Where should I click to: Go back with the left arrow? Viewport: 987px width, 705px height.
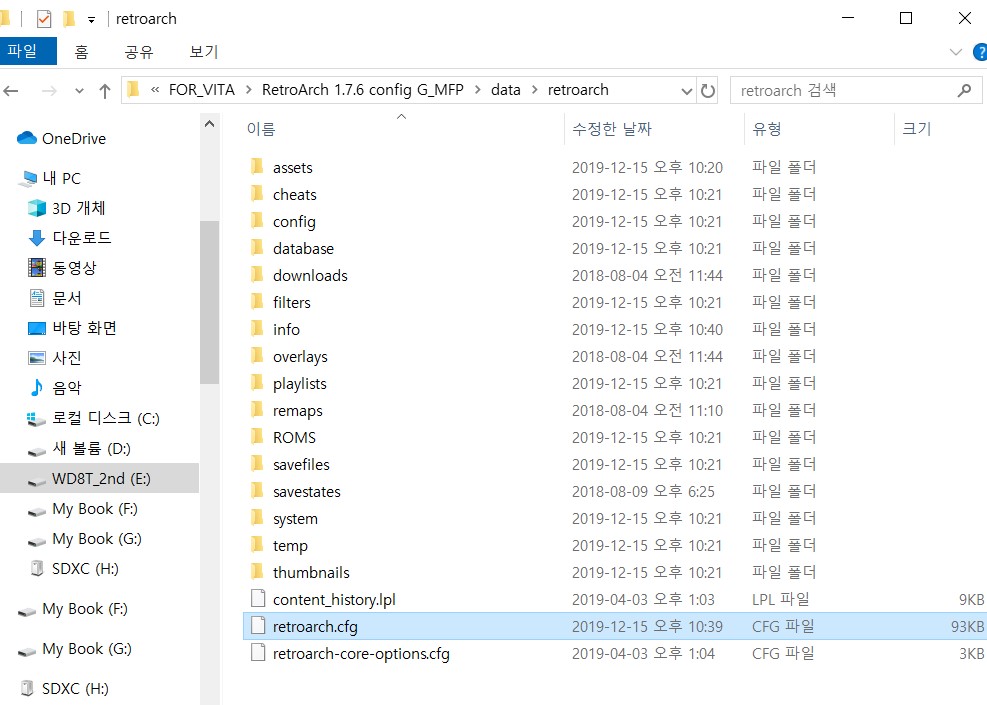click(11, 91)
